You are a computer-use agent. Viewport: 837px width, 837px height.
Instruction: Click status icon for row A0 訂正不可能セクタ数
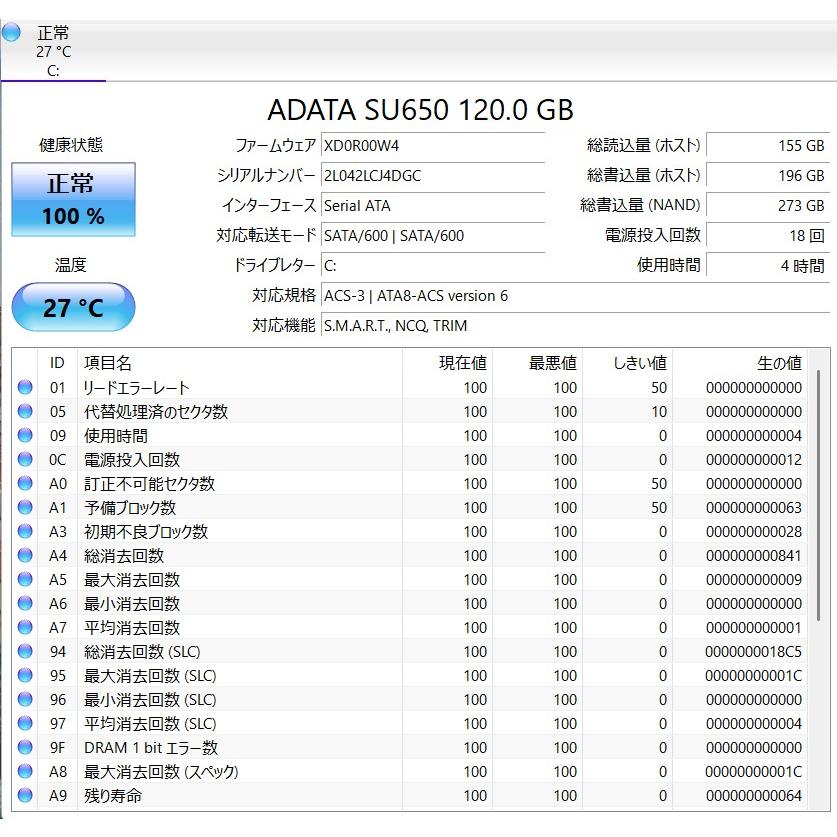(x=25, y=483)
